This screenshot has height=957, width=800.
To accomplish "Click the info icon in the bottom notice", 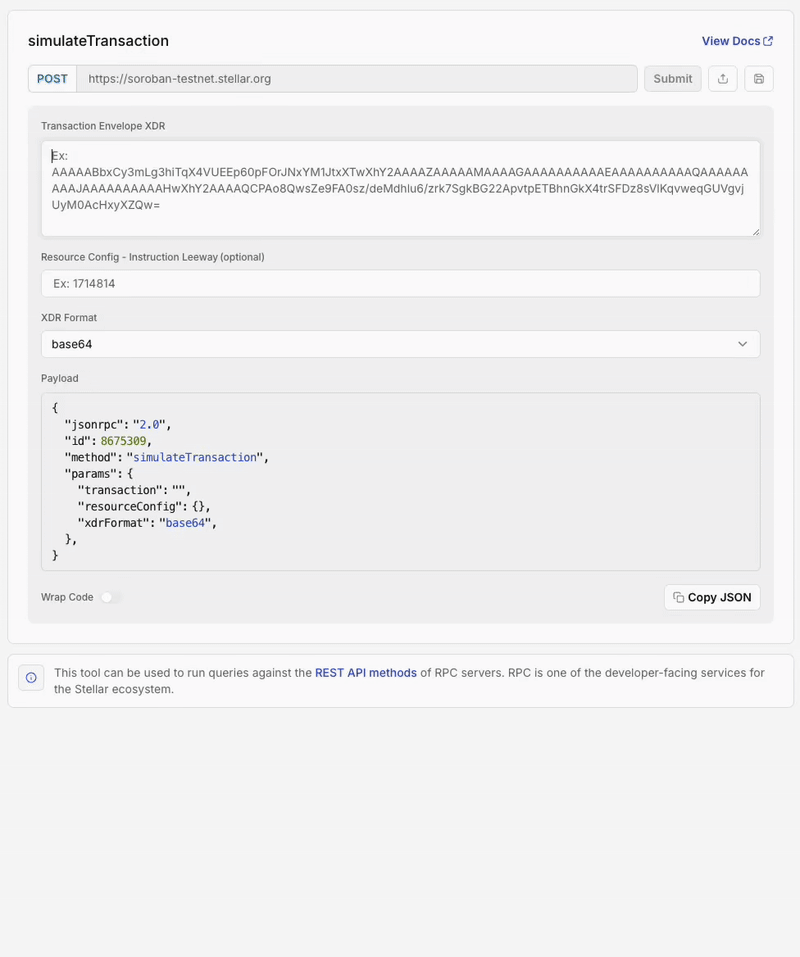I will [31, 677].
